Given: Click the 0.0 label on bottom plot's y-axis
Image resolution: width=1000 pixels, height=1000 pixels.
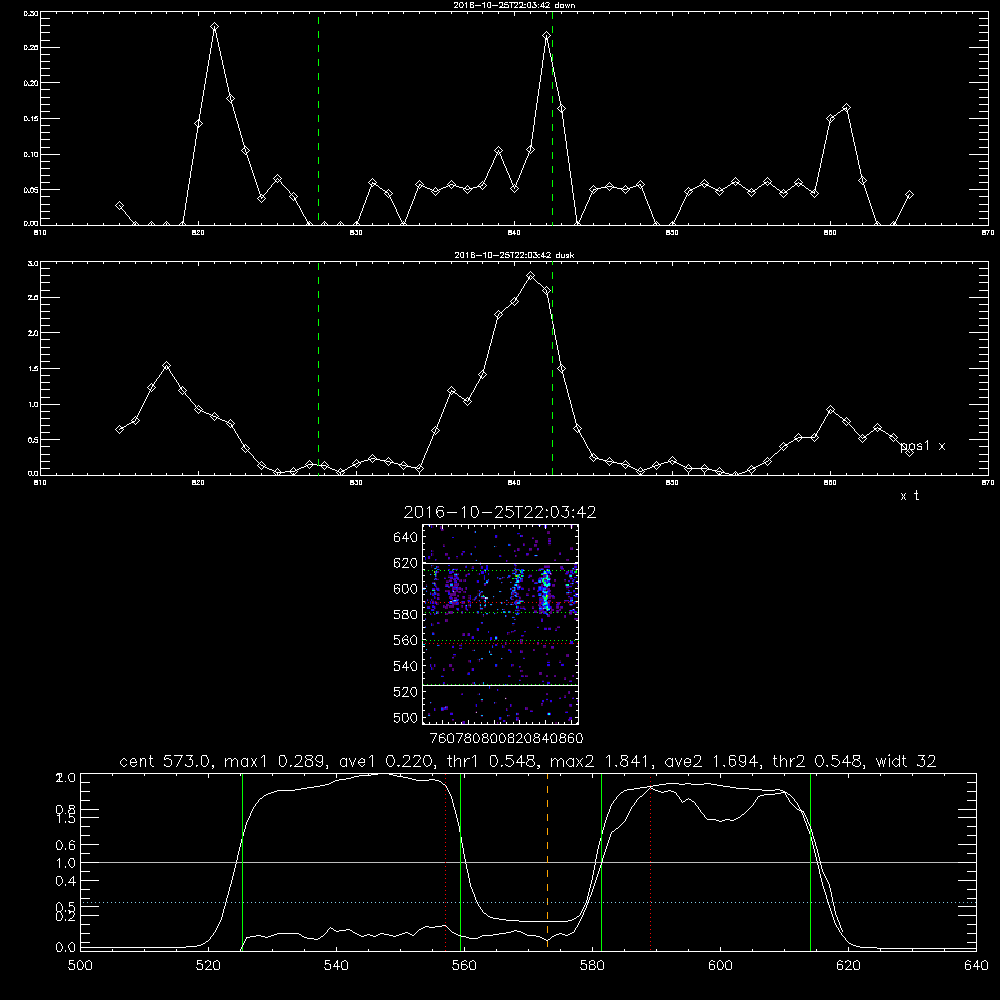Looking at the screenshot, I should pyautogui.click(x=66, y=948).
